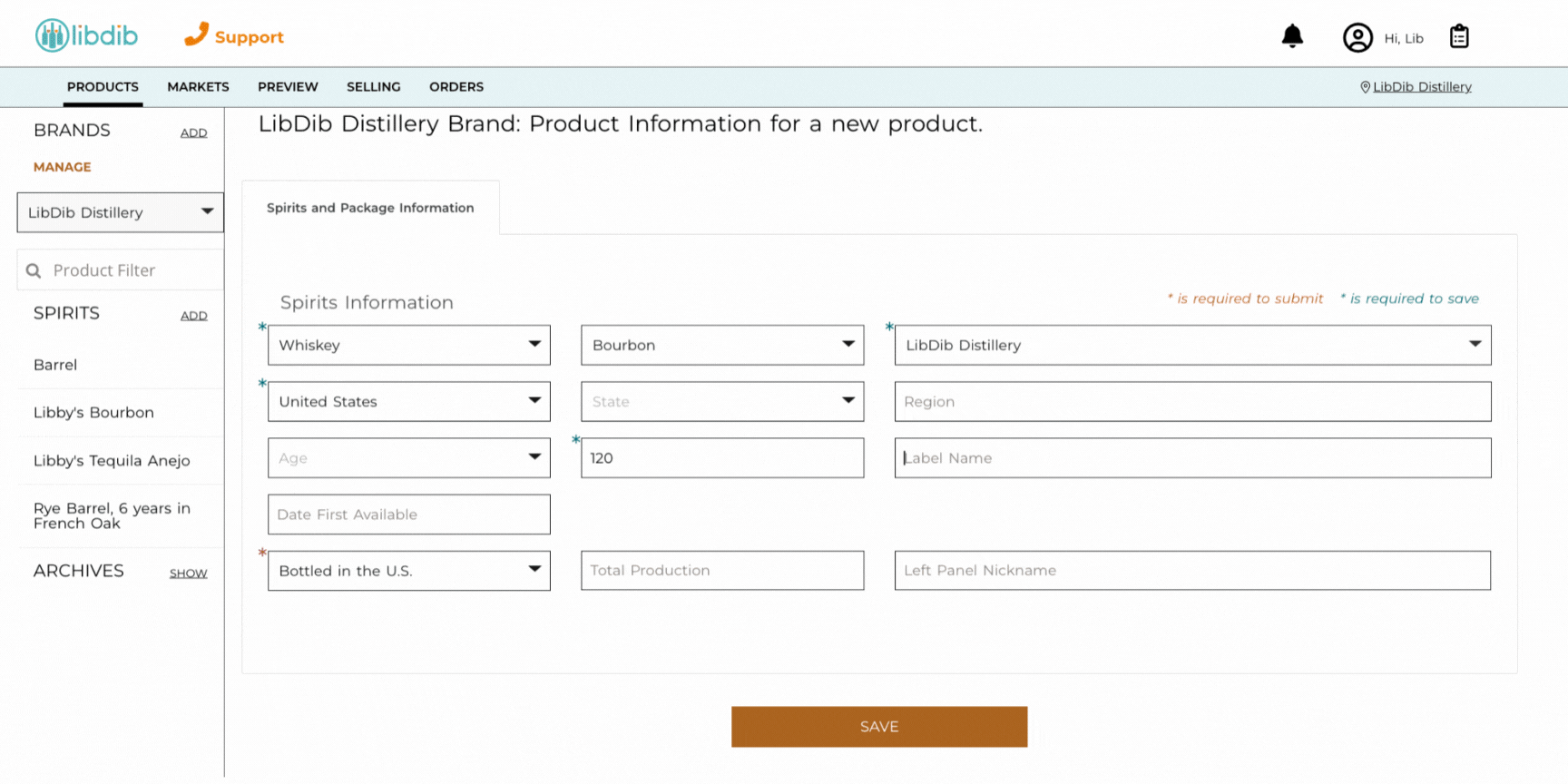Click the notification bell icon

[x=1292, y=36]
